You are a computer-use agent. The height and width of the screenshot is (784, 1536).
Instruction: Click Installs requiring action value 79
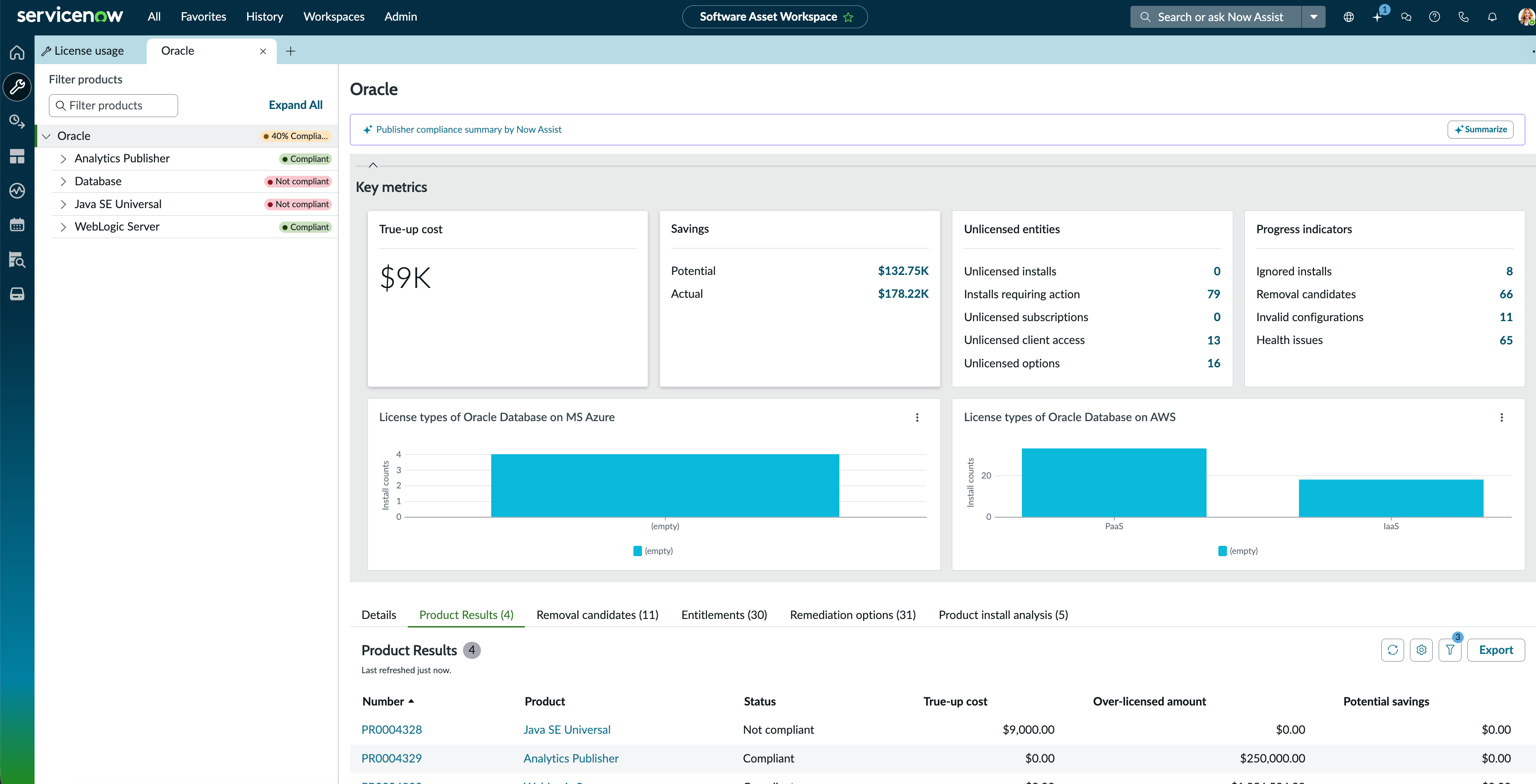(x=1213, y=295)
